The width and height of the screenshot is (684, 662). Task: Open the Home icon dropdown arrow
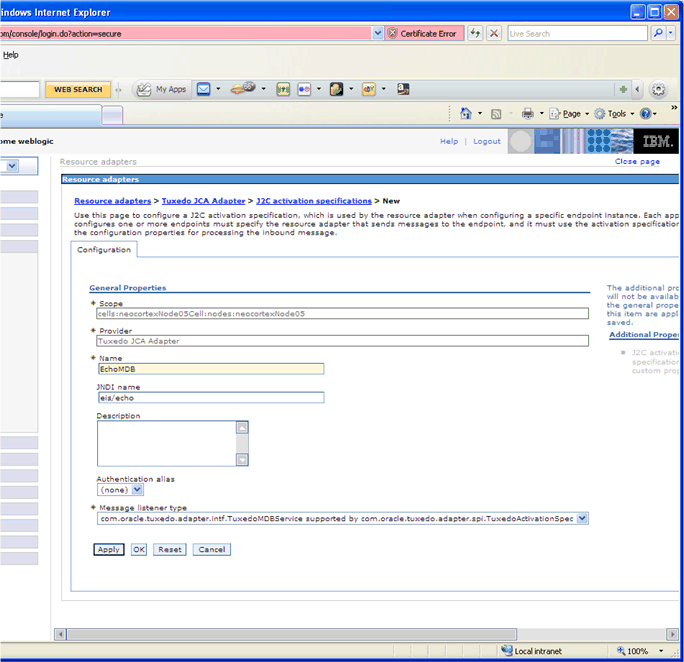[x=480, y=113]
